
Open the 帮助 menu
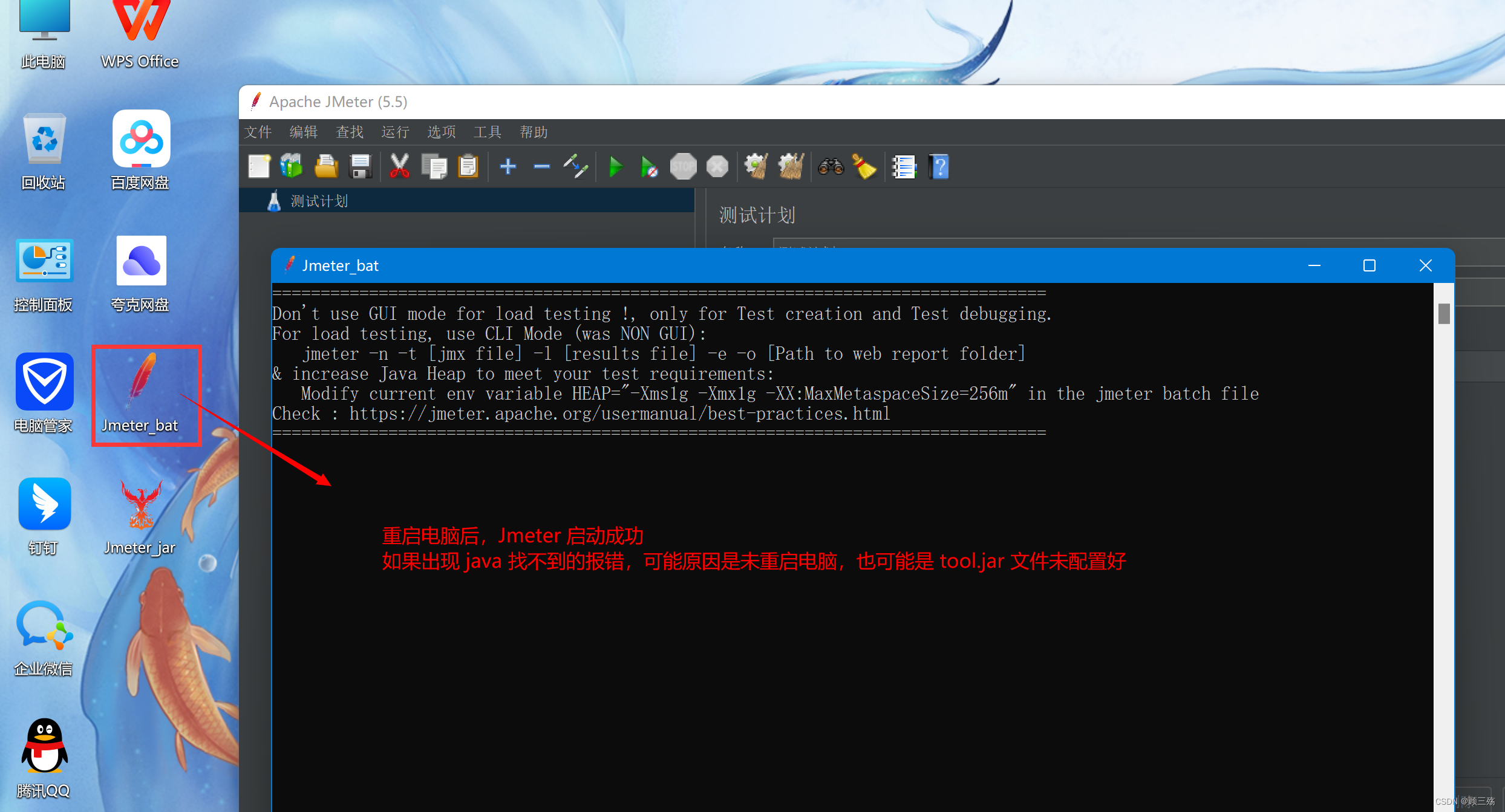tap(534, 132)
